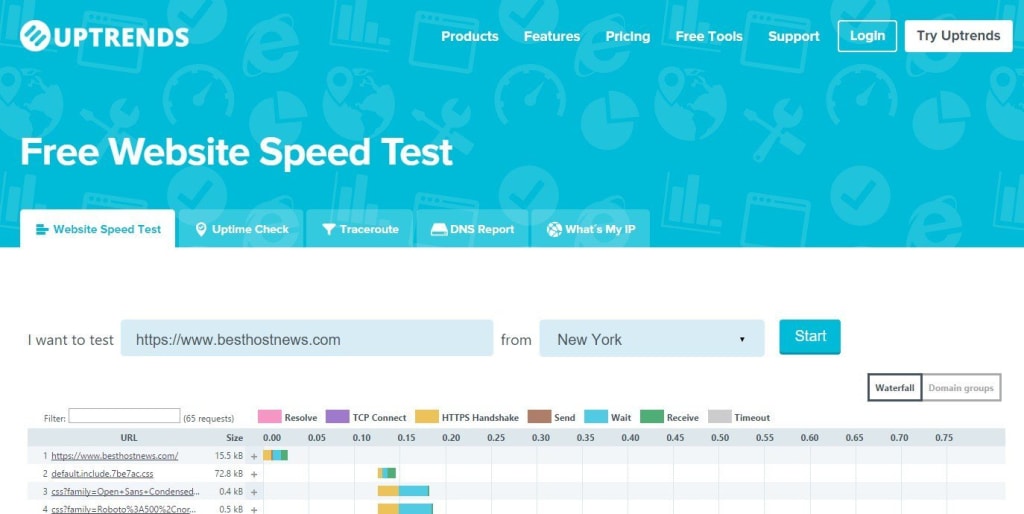Open the css?family=Open+Sans+Condensed request link

[125, 491]
